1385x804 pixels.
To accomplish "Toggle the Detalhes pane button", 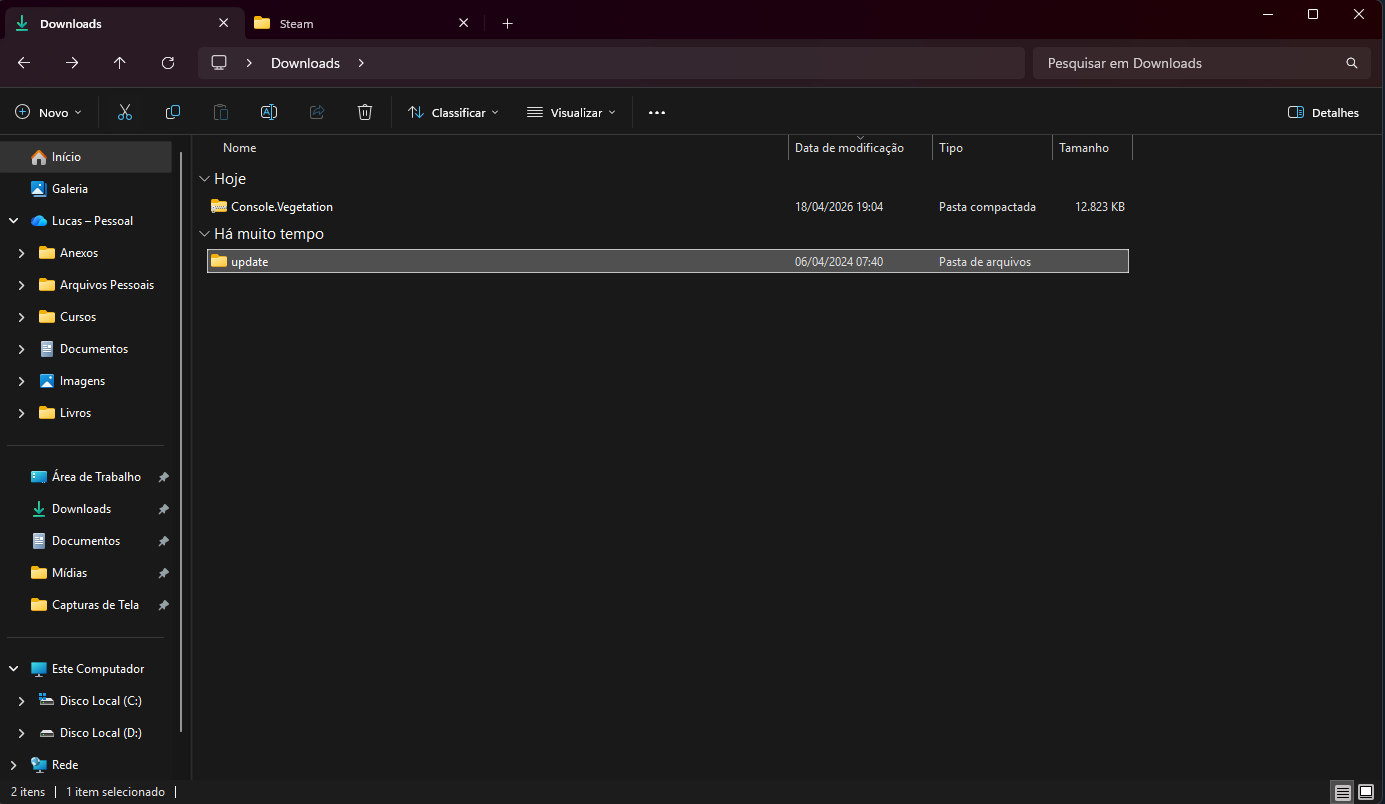I will click(1324, 113).
